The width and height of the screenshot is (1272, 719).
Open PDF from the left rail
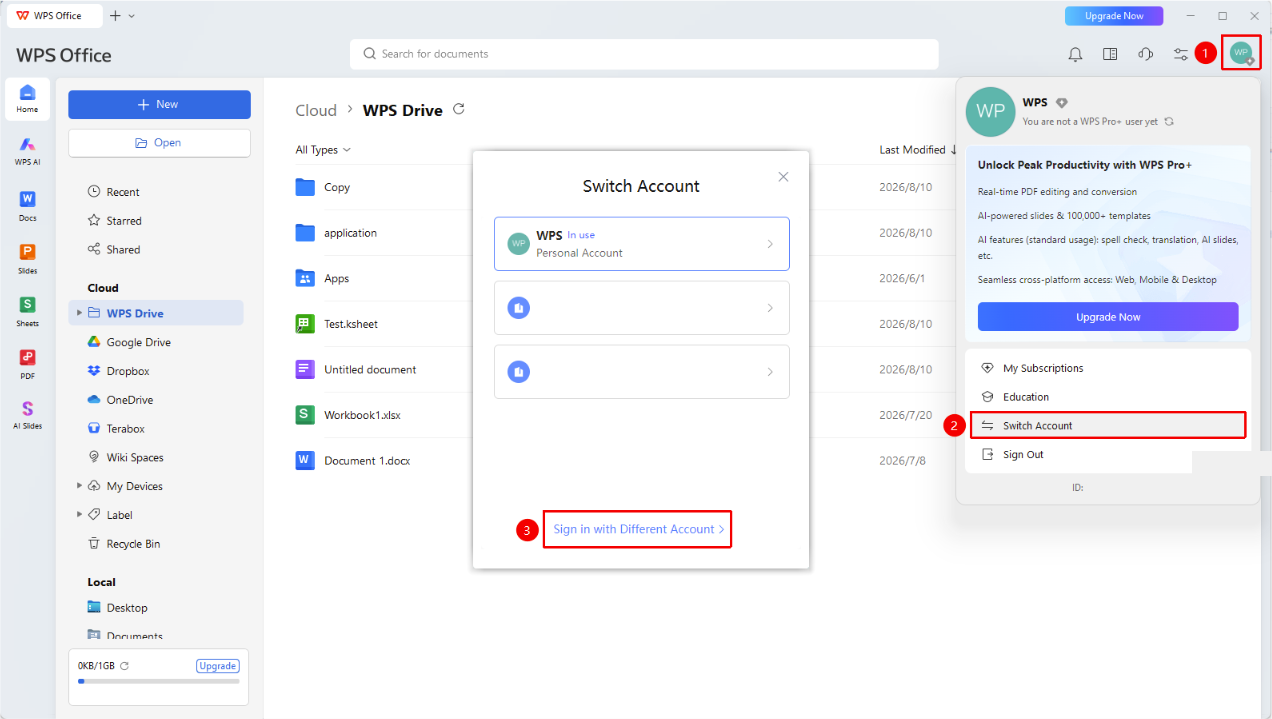point(27,364)
